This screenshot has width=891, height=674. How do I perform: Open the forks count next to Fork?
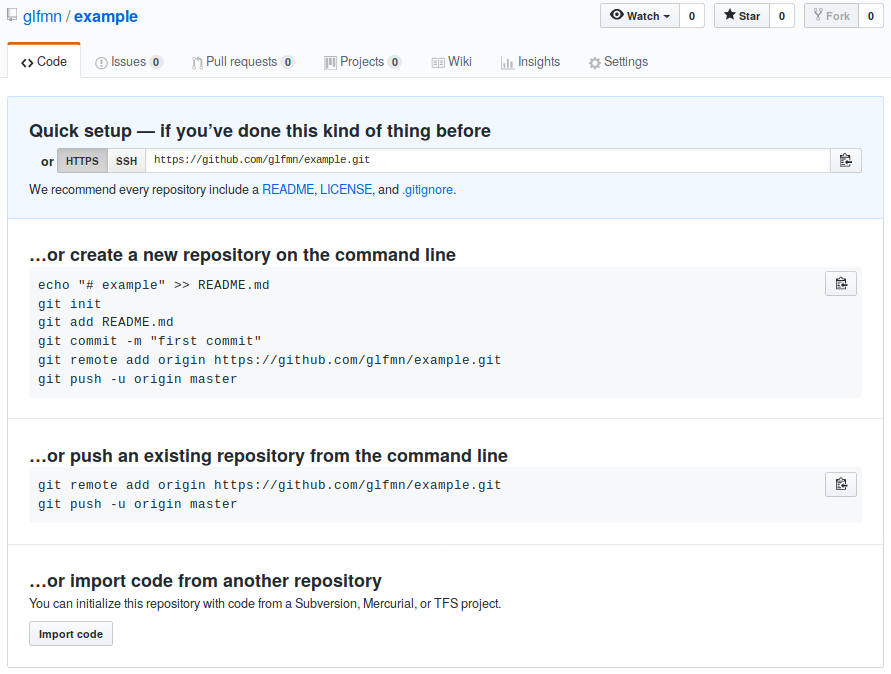tap(871, 16)
